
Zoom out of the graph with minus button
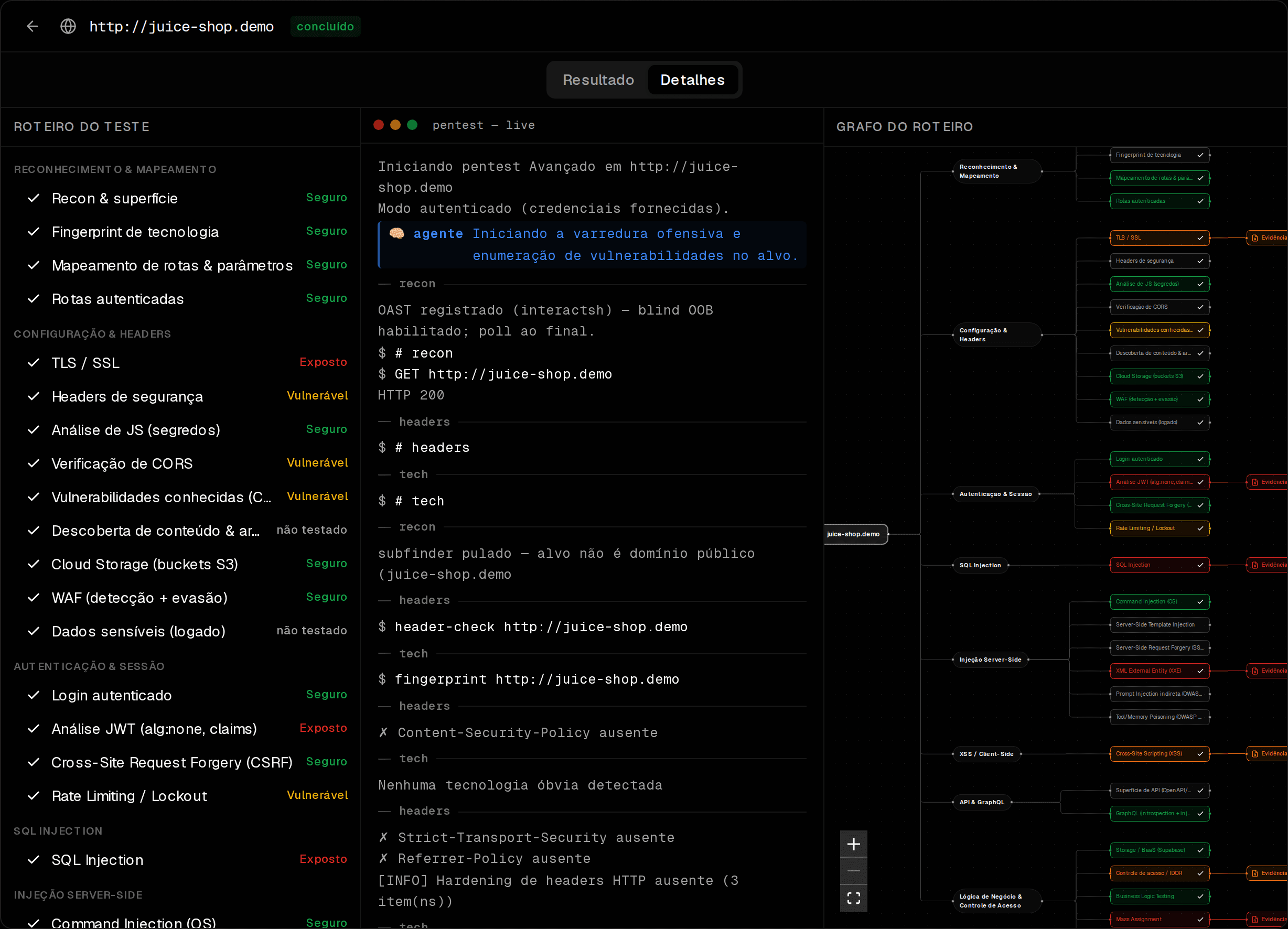(x=854, y=870)
